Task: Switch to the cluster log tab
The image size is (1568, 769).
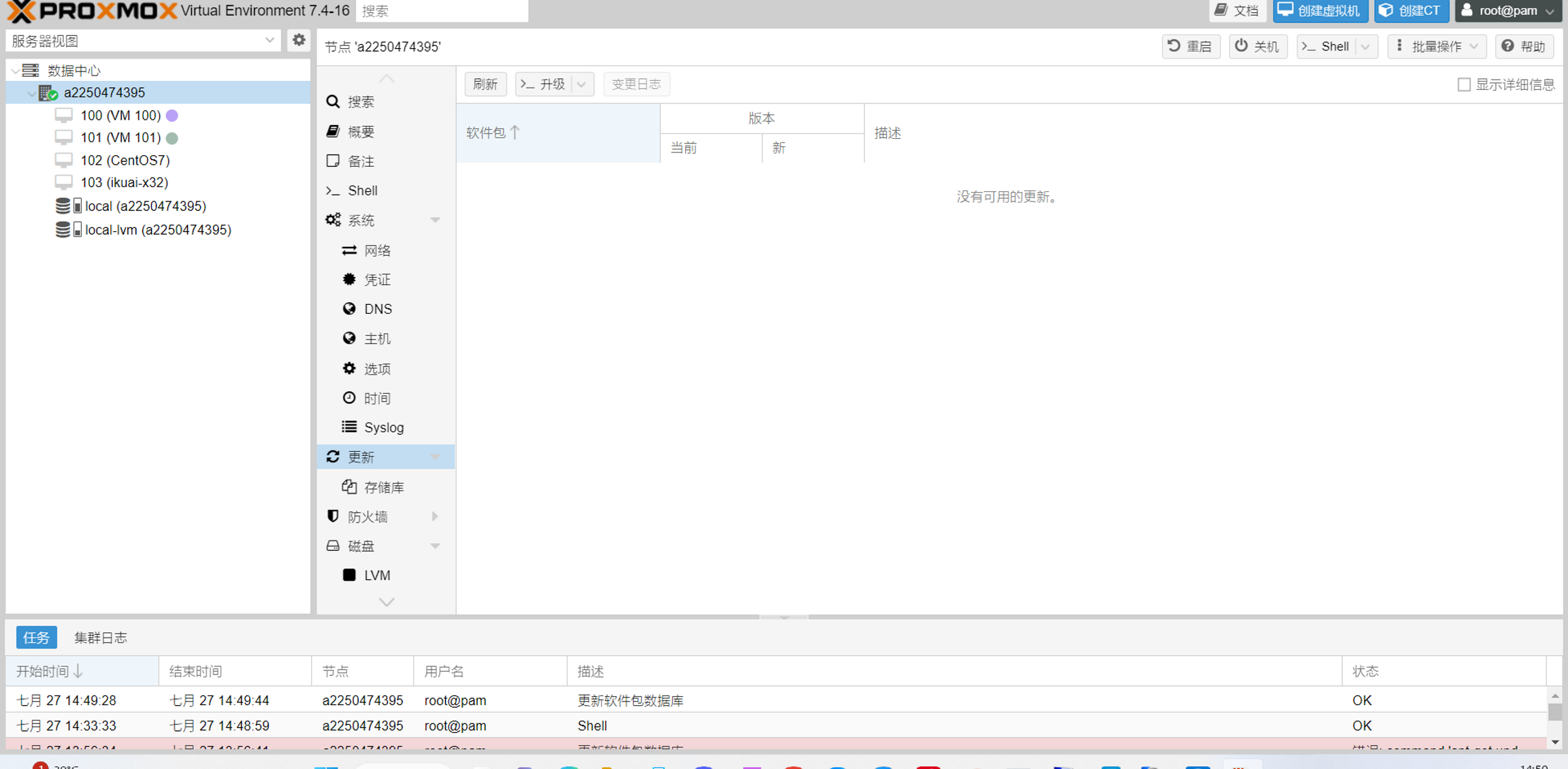Action: click(100, 638)
